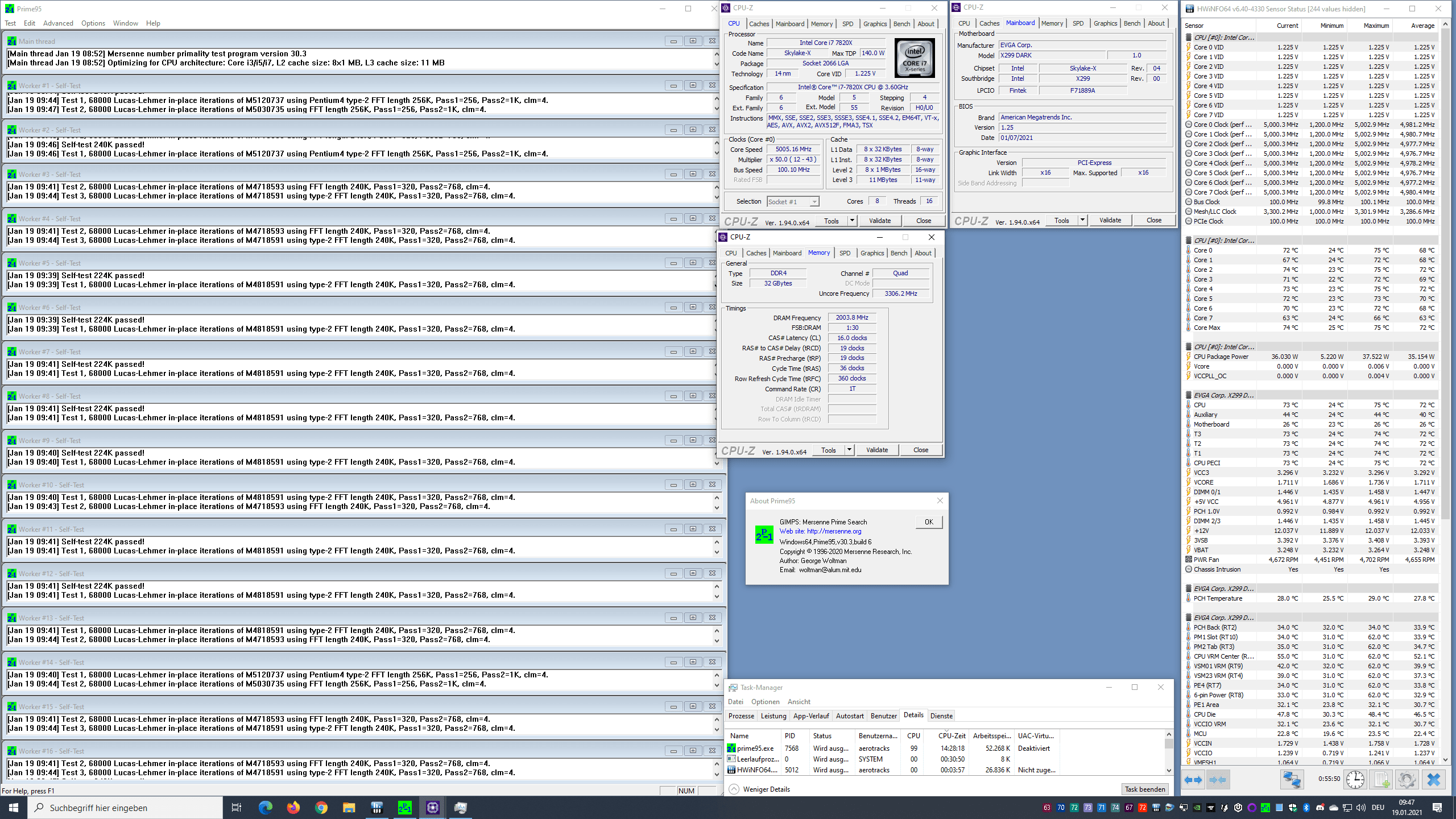The height and width of the screenshot is (819, 1456).
Task: Switch to SPD tab in CPU-Z Memory window
Action: tap(845, 253)
